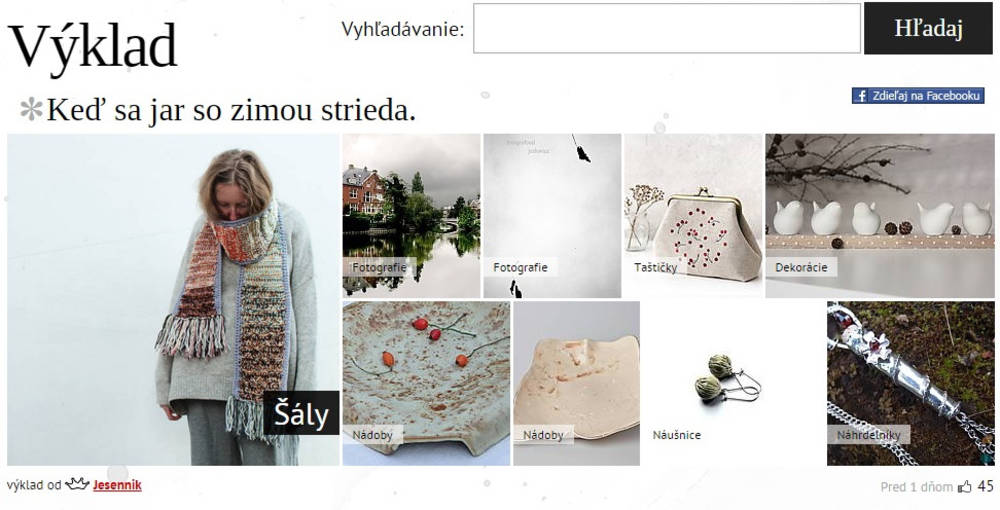Open the Nádoby plate with rosehips
This screenshot has height=510, width=1000.
pos(426,383)
